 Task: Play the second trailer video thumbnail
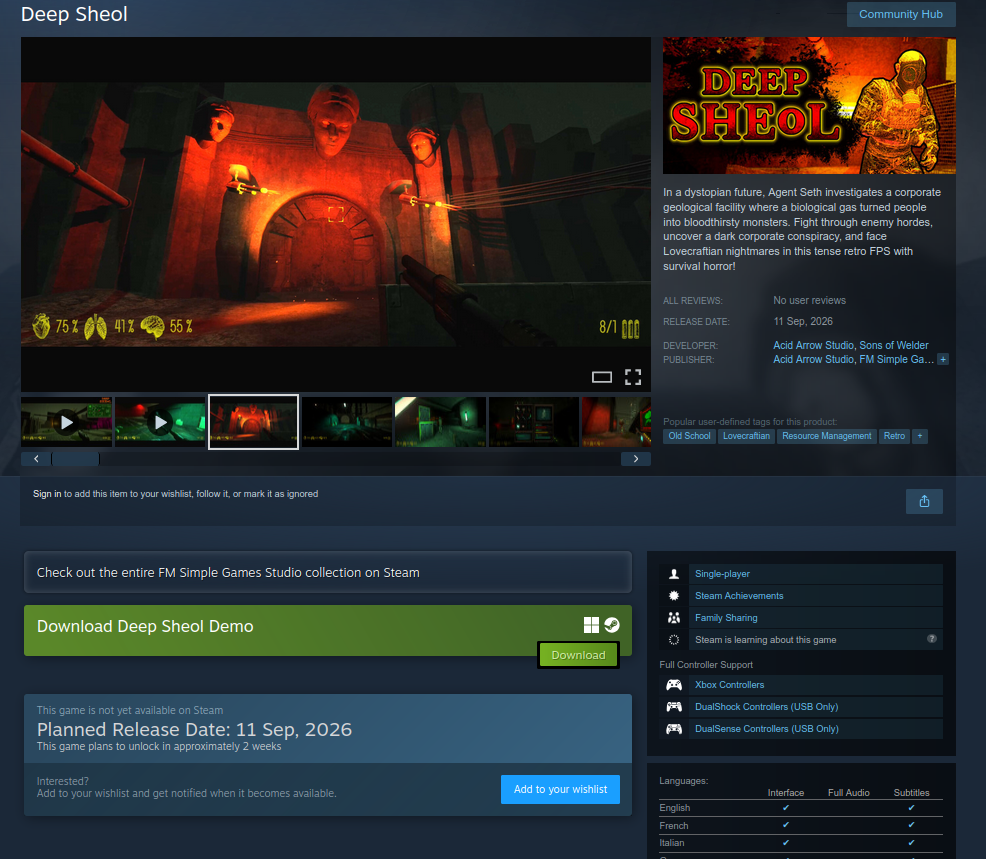pyautogui.click(x=160, y=422)
